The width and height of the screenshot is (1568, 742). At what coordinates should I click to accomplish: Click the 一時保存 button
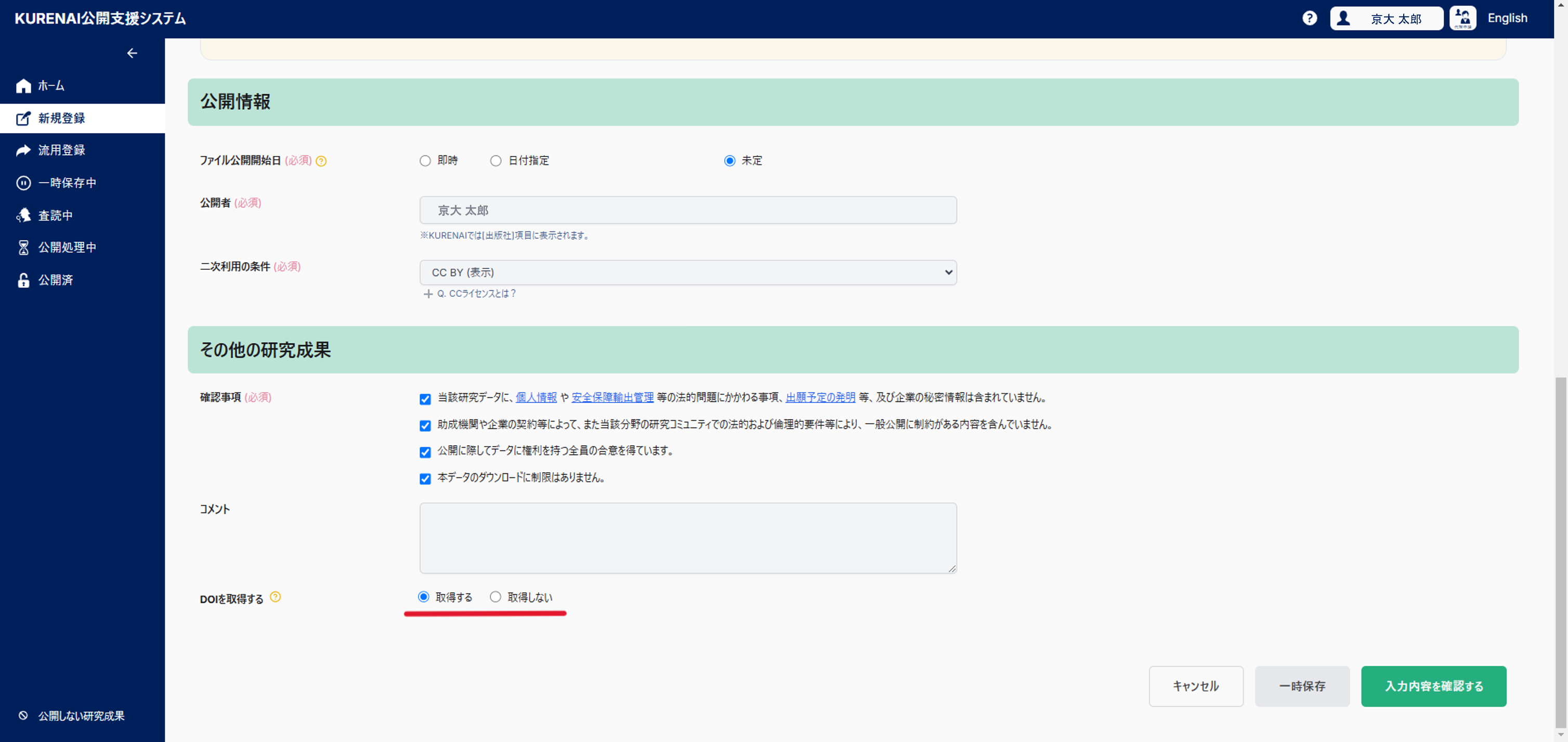pos(1302,686)
